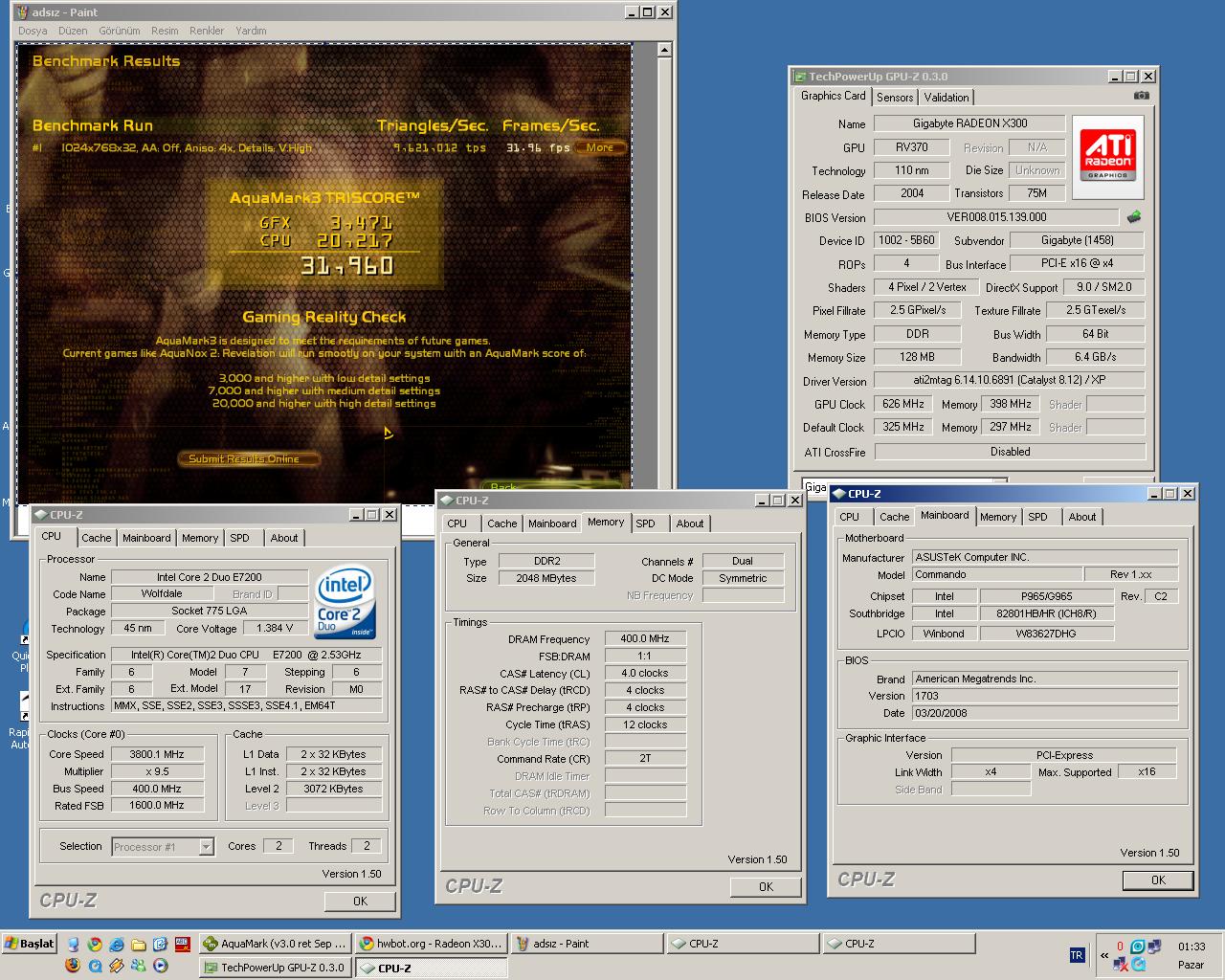Screen dimensions: 1225x980
Task: Open About tab in the left CPU-Z window
Action: click(283, 538)
